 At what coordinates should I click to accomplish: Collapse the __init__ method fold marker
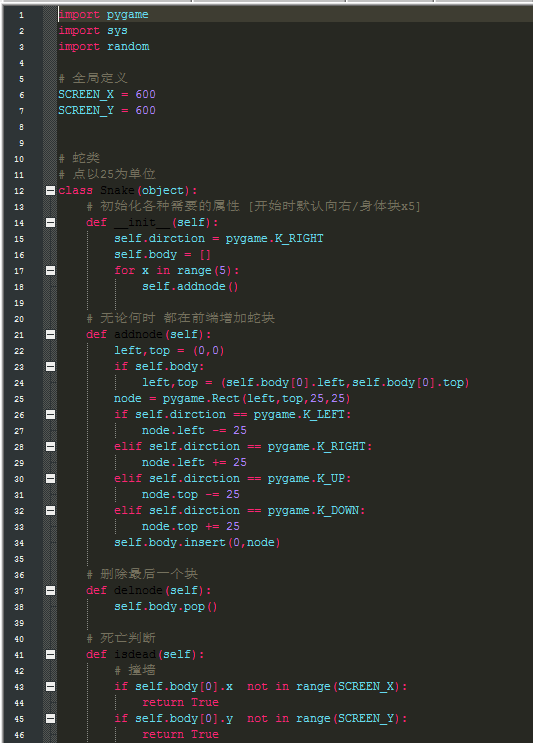pos(50,222)
